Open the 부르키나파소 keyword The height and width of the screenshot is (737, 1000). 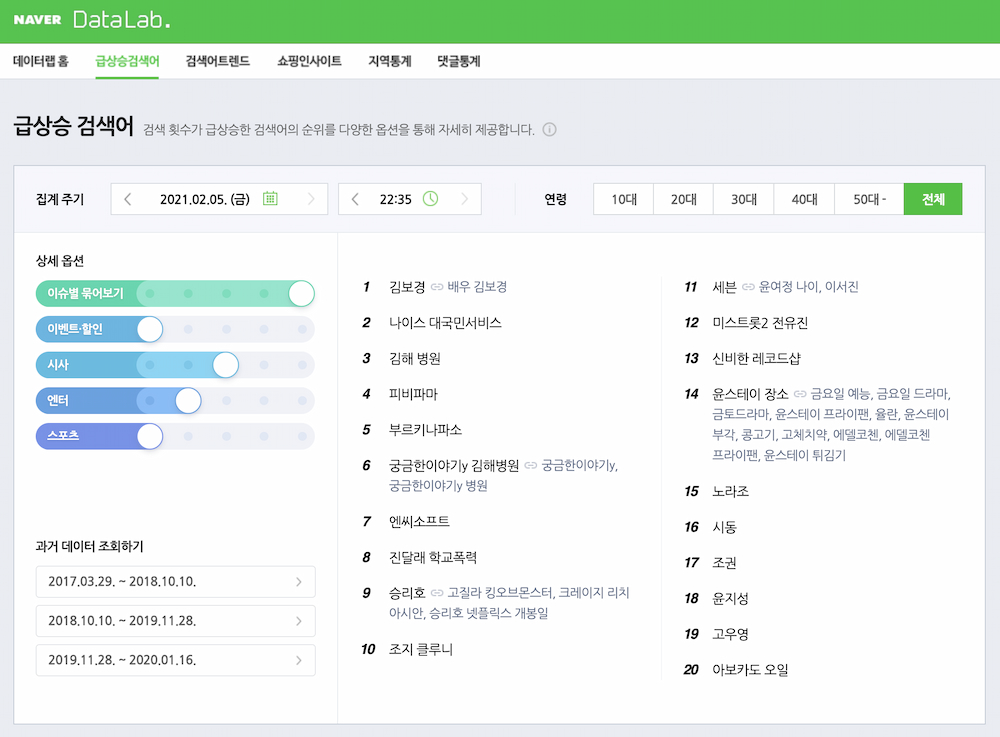425,430
